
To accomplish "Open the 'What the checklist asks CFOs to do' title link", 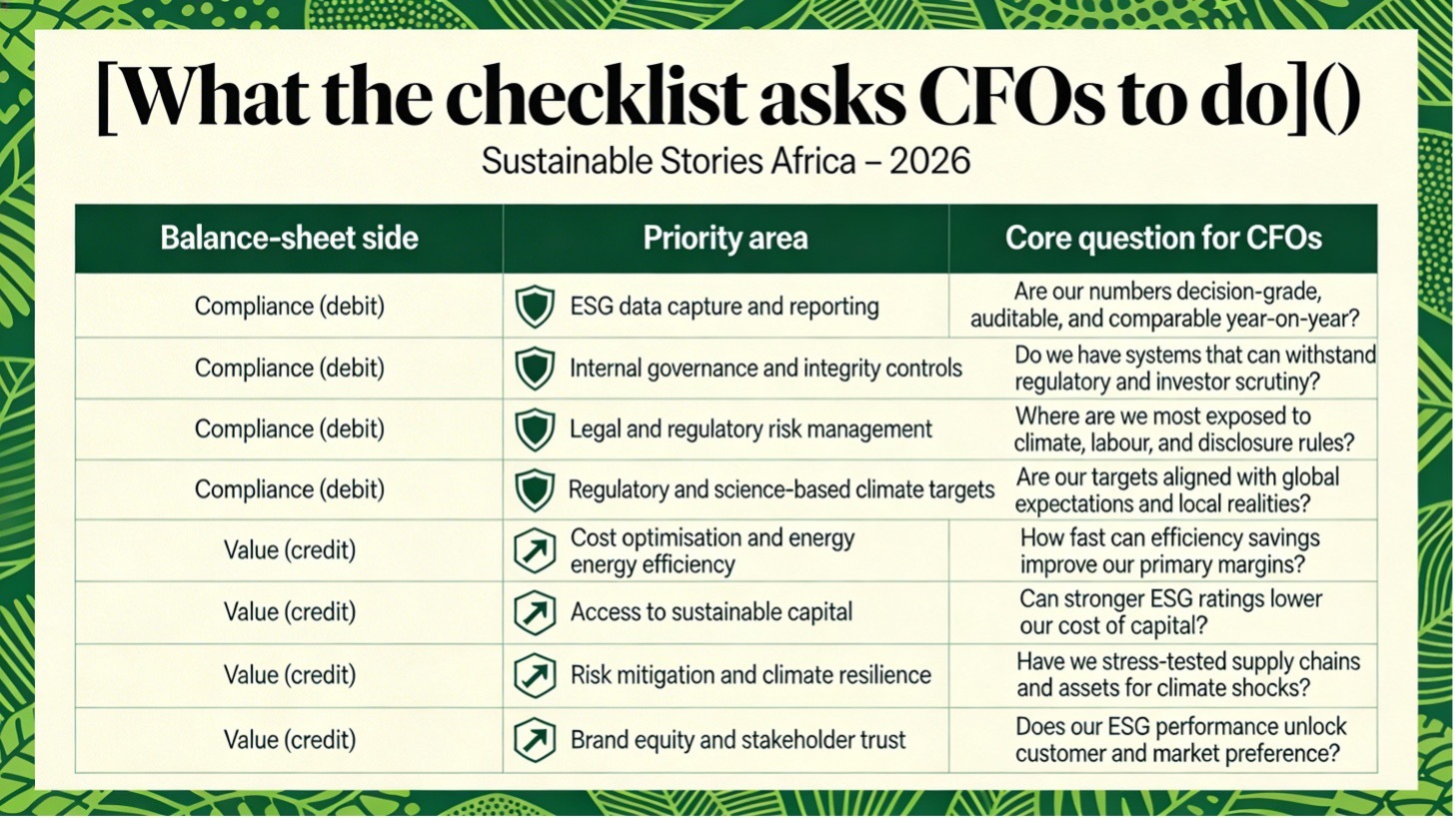I will tap(728, 98).
